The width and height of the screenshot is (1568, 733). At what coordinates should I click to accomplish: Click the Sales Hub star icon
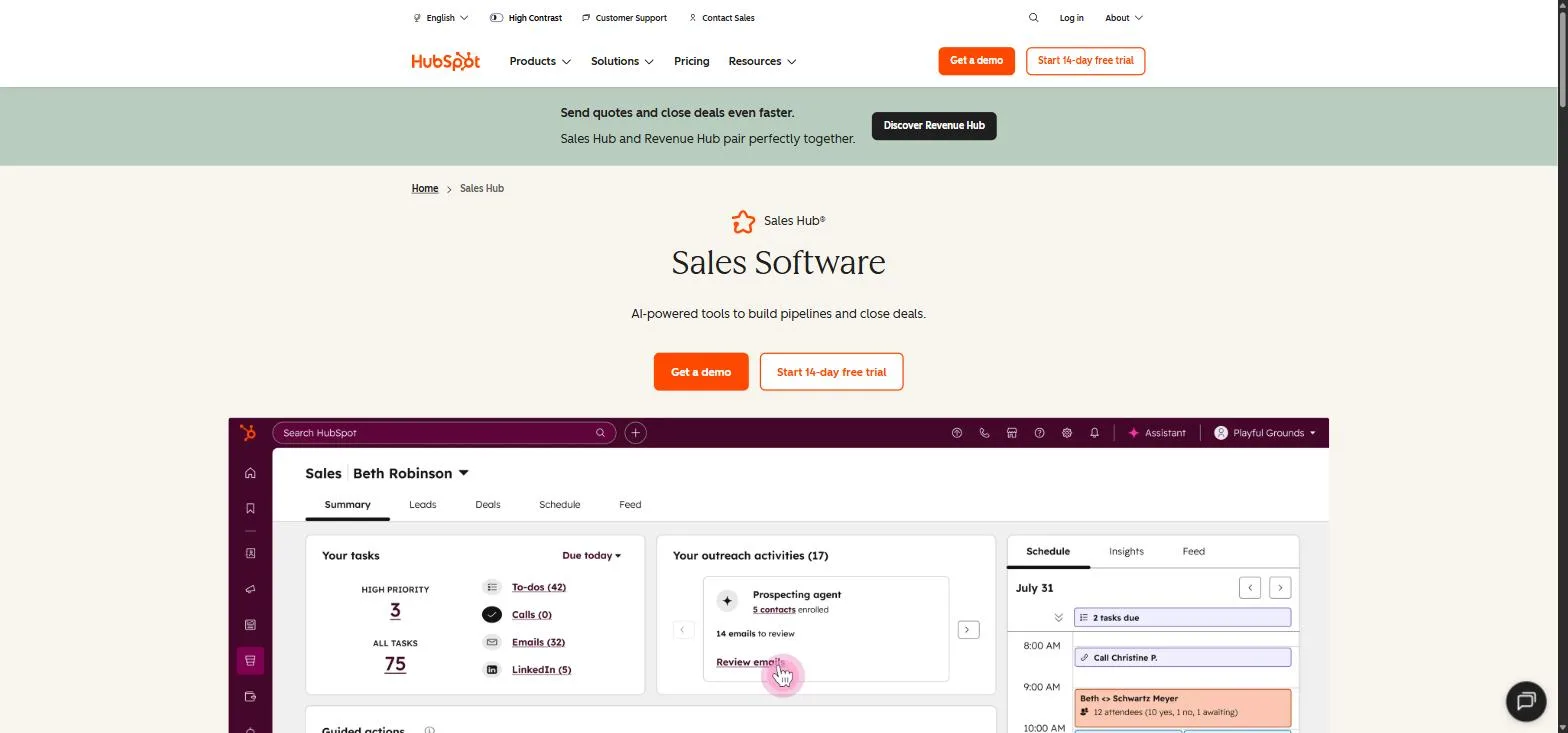coord(743,221)
